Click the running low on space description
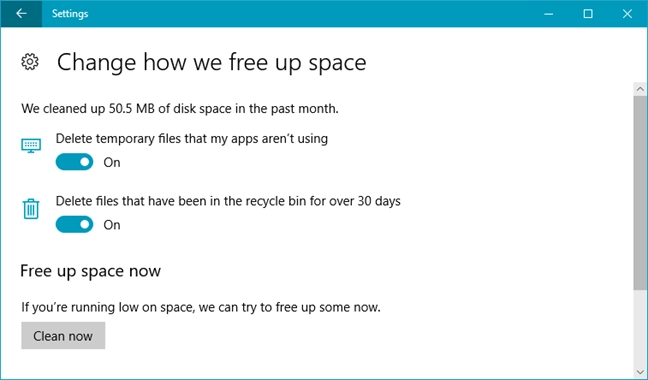 click(x=201, y=308)
